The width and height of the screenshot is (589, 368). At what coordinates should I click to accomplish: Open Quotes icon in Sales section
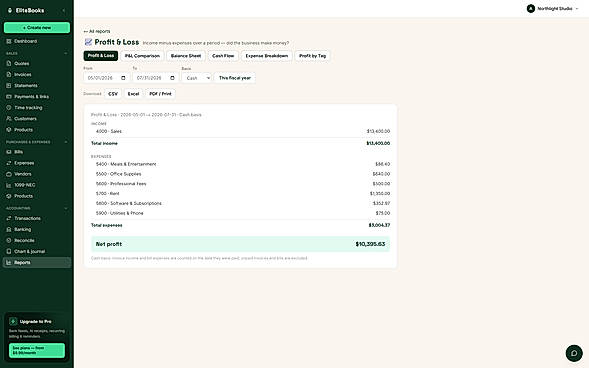[x=9, y=63]
